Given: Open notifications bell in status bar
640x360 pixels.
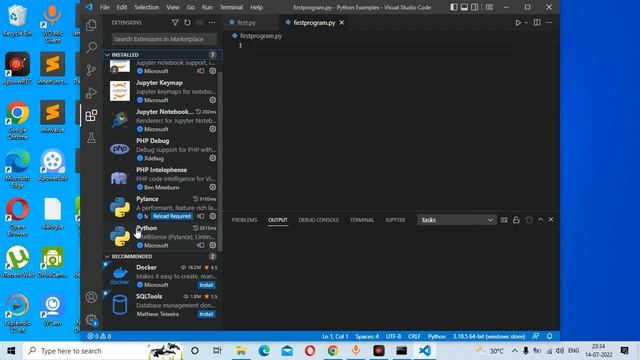Looking at the screenshot, I should point(549,336).
